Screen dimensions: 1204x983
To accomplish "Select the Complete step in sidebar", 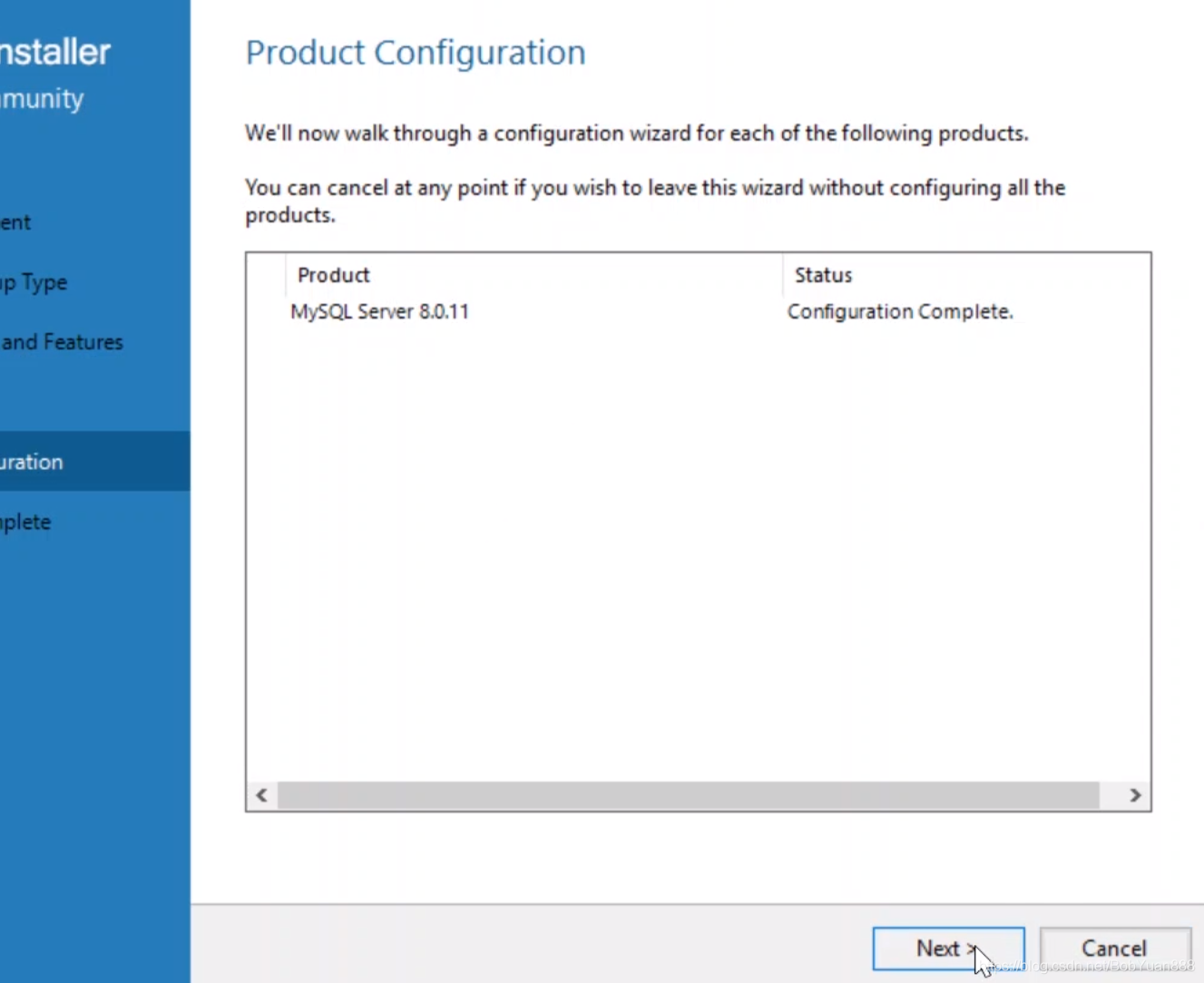I will [94, 522].
